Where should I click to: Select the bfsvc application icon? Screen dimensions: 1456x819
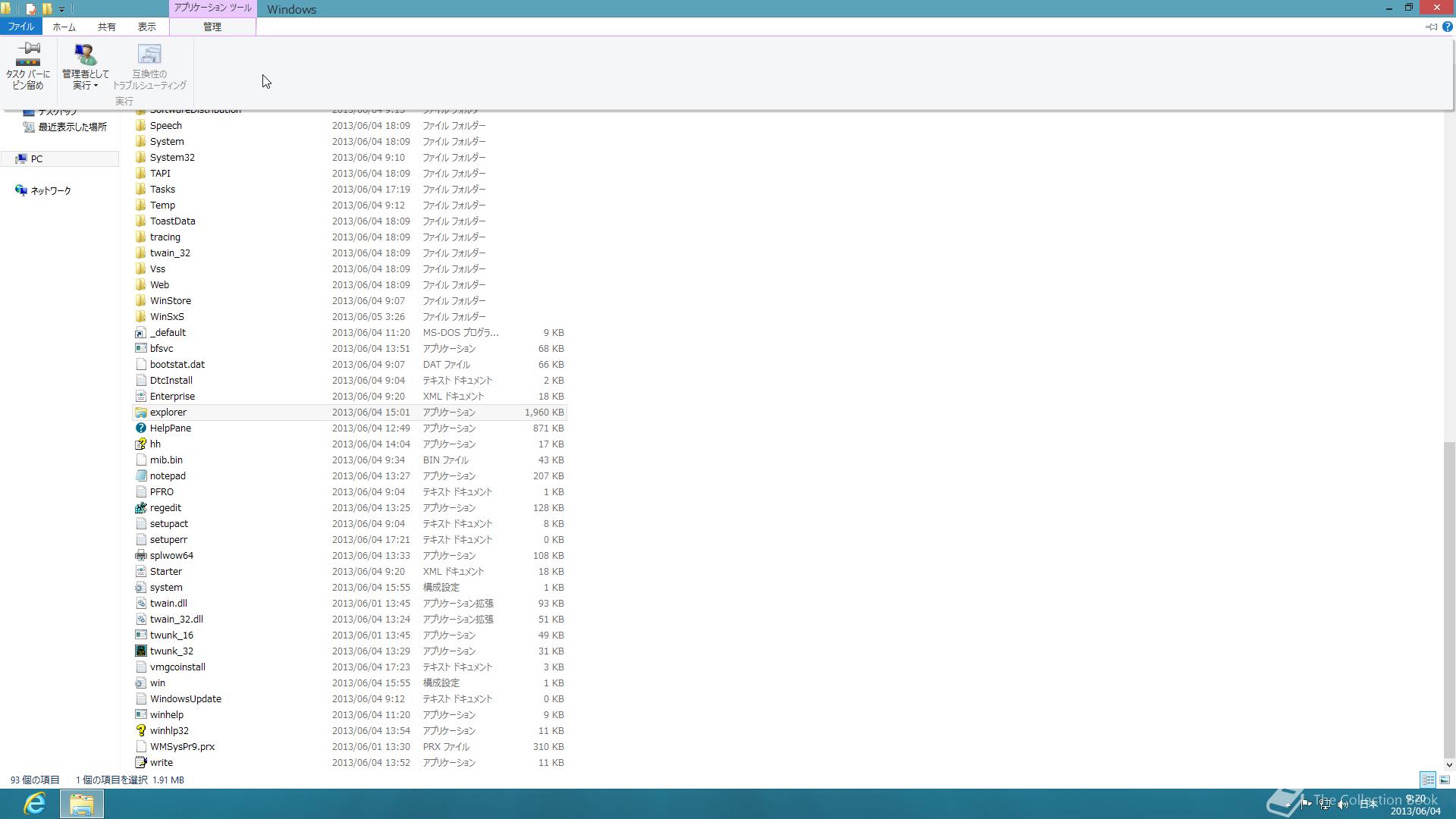pos(140,349)
